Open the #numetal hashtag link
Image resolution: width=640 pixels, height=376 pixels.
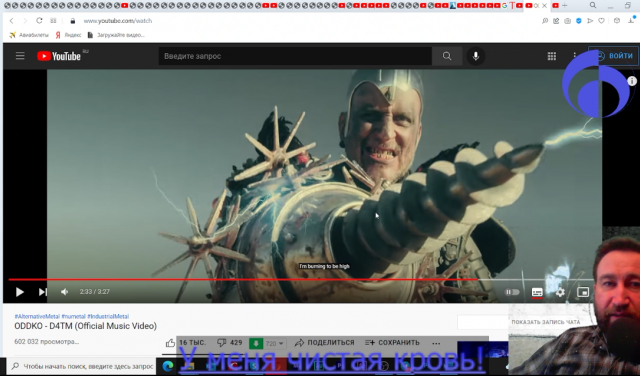click(73, 316)
